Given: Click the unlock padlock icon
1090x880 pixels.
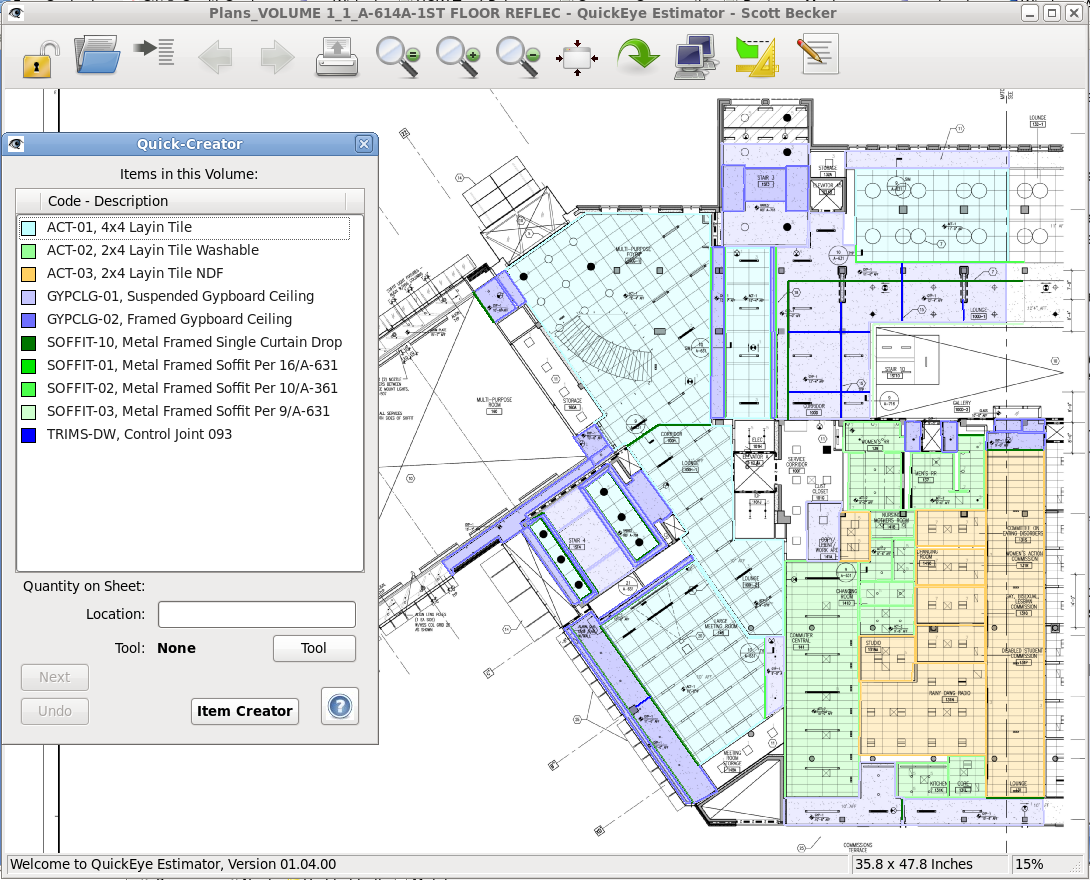Looking at the screenshot, I should [x=40, y=56].
